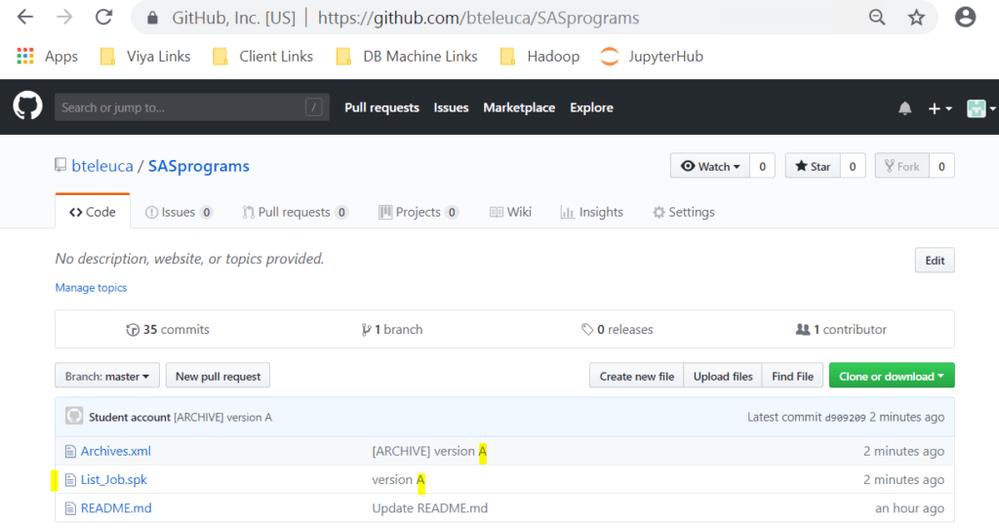The width and height of the screenshot is (999, 529).
Task: Expand the Clone or download dropdown
Action: pyautogui.click(x=891, y=376)
